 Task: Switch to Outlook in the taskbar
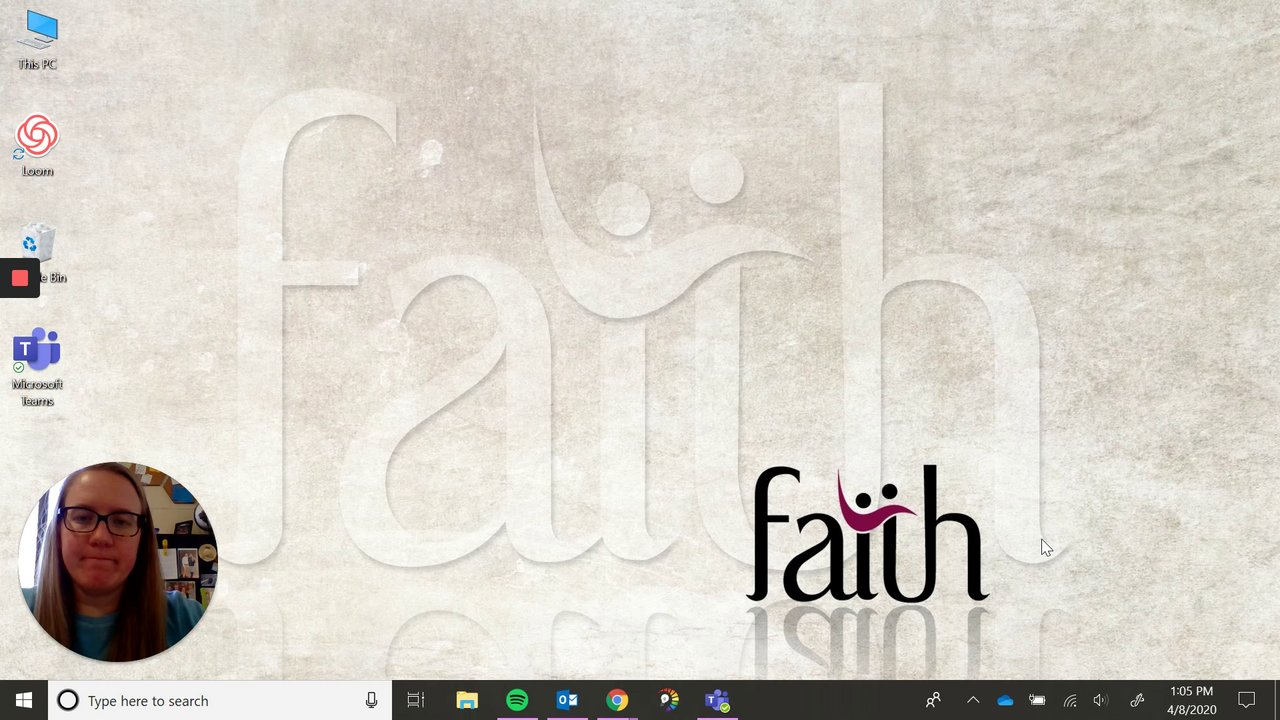(567, 701)
